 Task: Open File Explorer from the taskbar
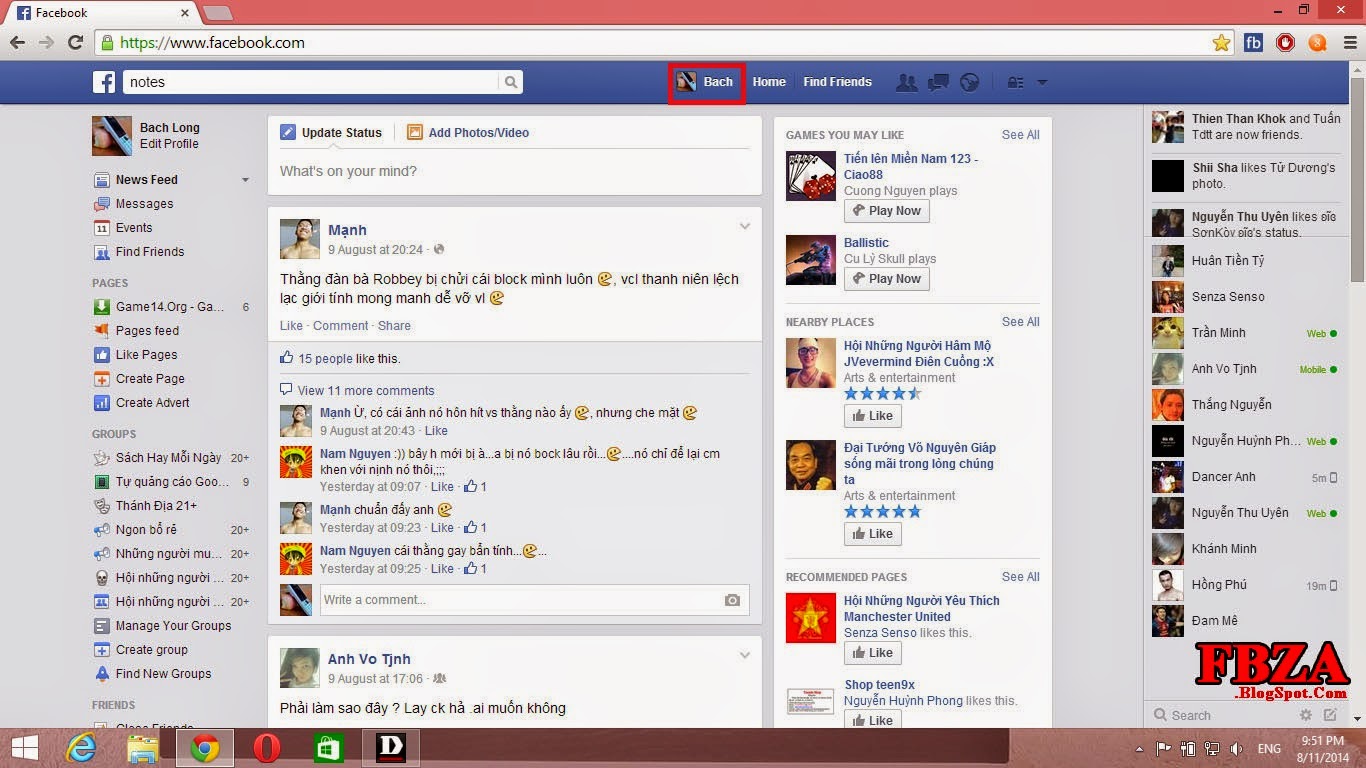(x=143, y=748)
